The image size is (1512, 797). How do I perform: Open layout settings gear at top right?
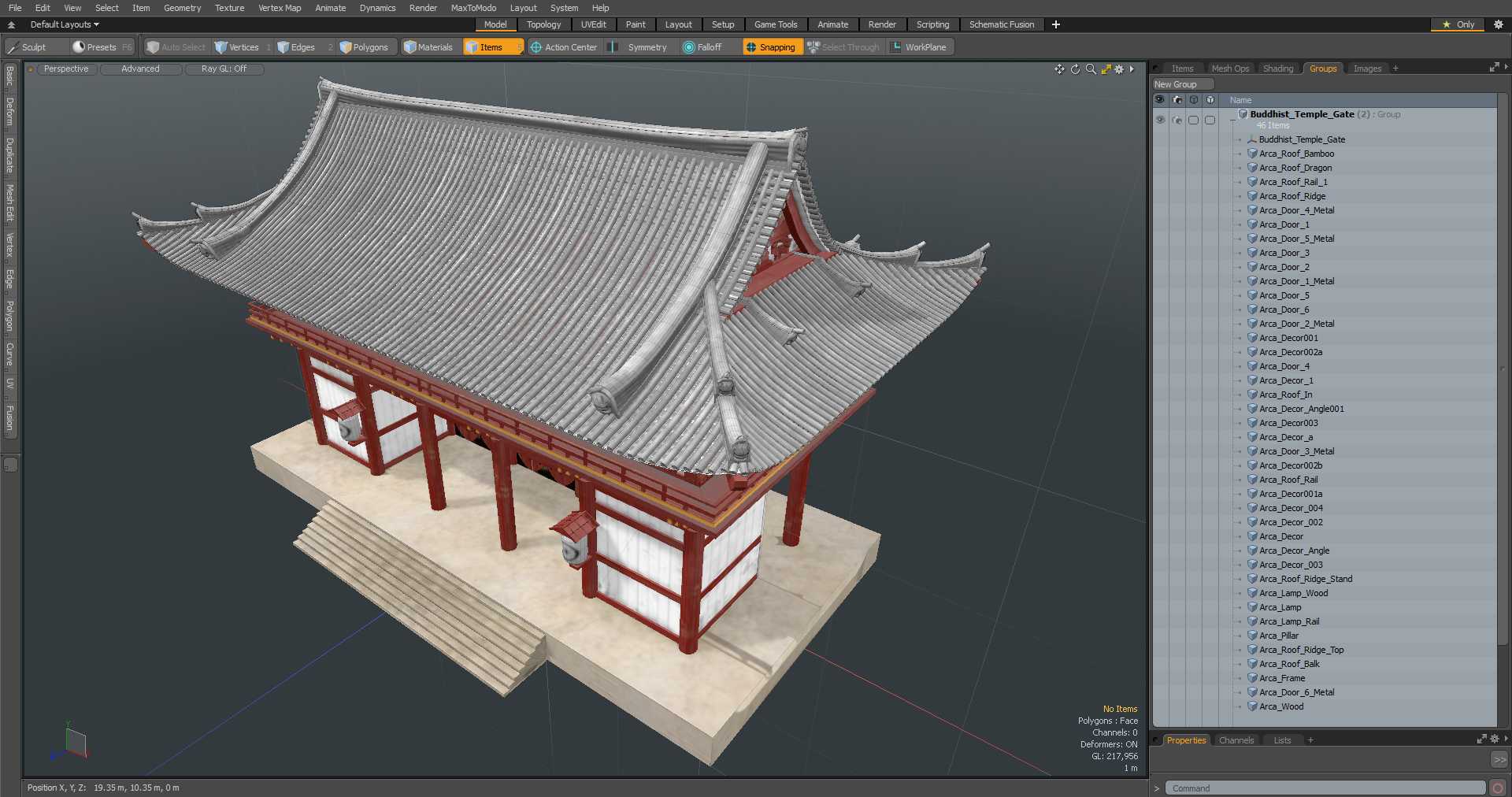(x=1499, y=24)
